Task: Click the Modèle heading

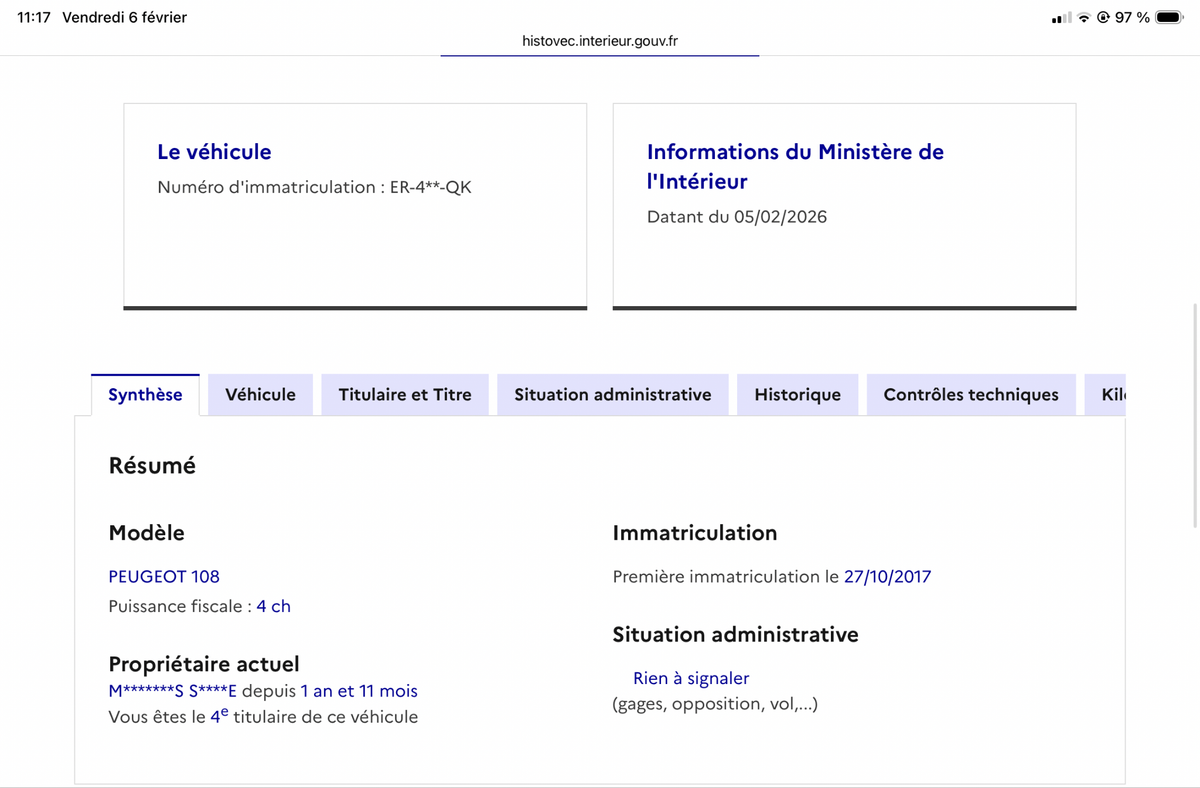Action: click(146, 533)
